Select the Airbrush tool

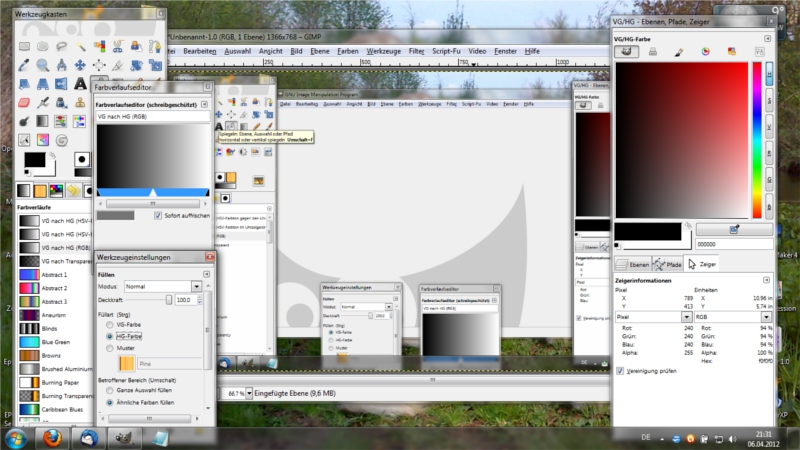pyautogui.click(x=43, y=103)
